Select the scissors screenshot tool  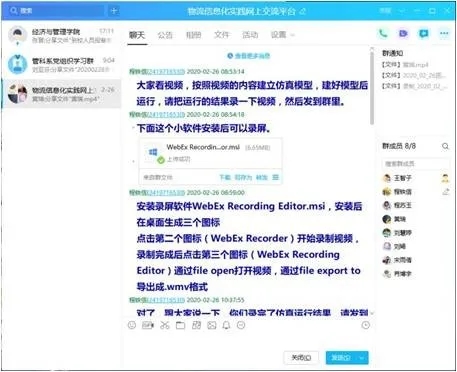[x=165, y=325]
